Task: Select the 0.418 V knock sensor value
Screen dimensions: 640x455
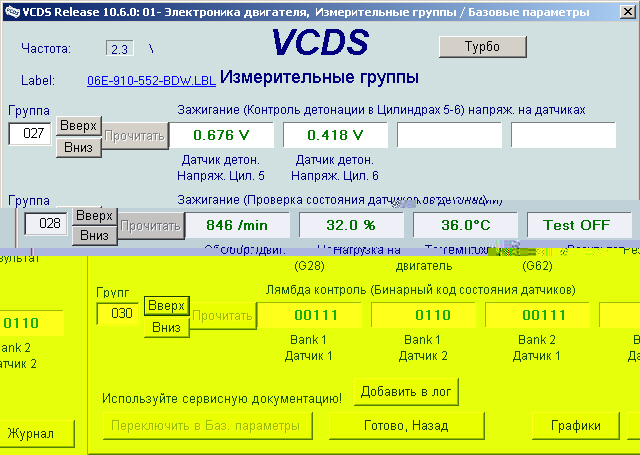Action: (x=335, y=135)
